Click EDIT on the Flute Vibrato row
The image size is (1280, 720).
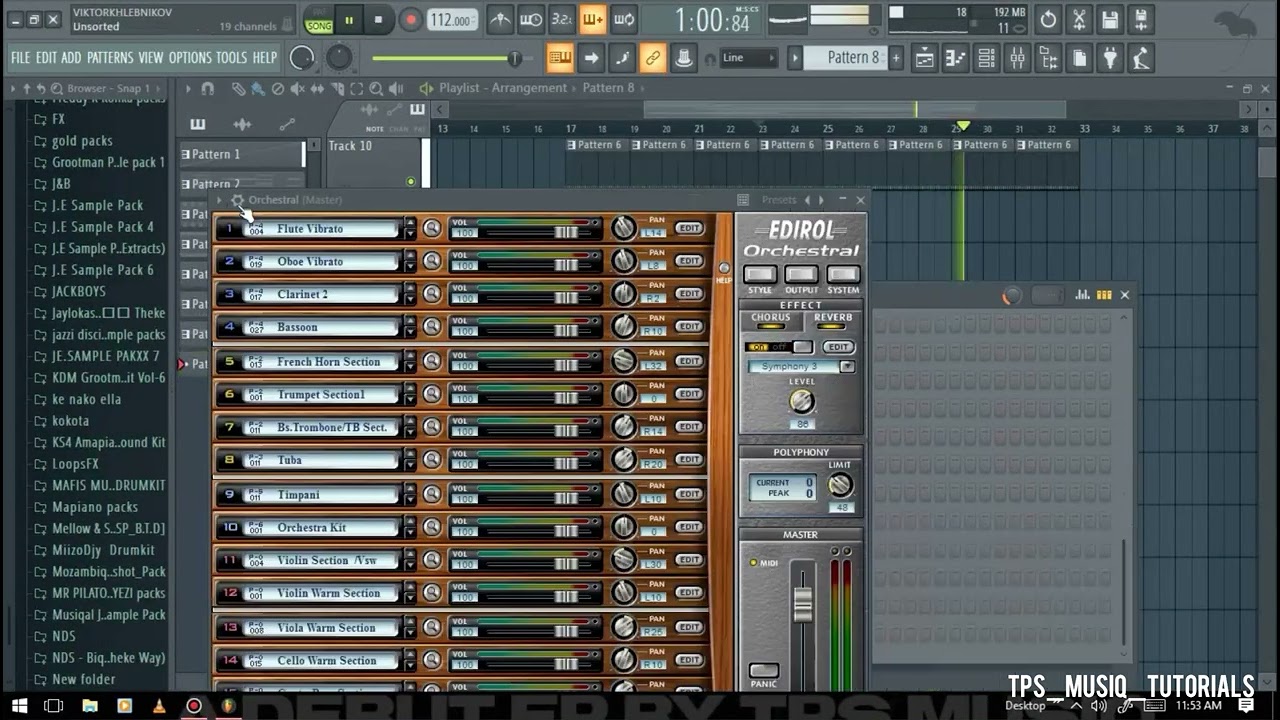(x=689, y=228)
